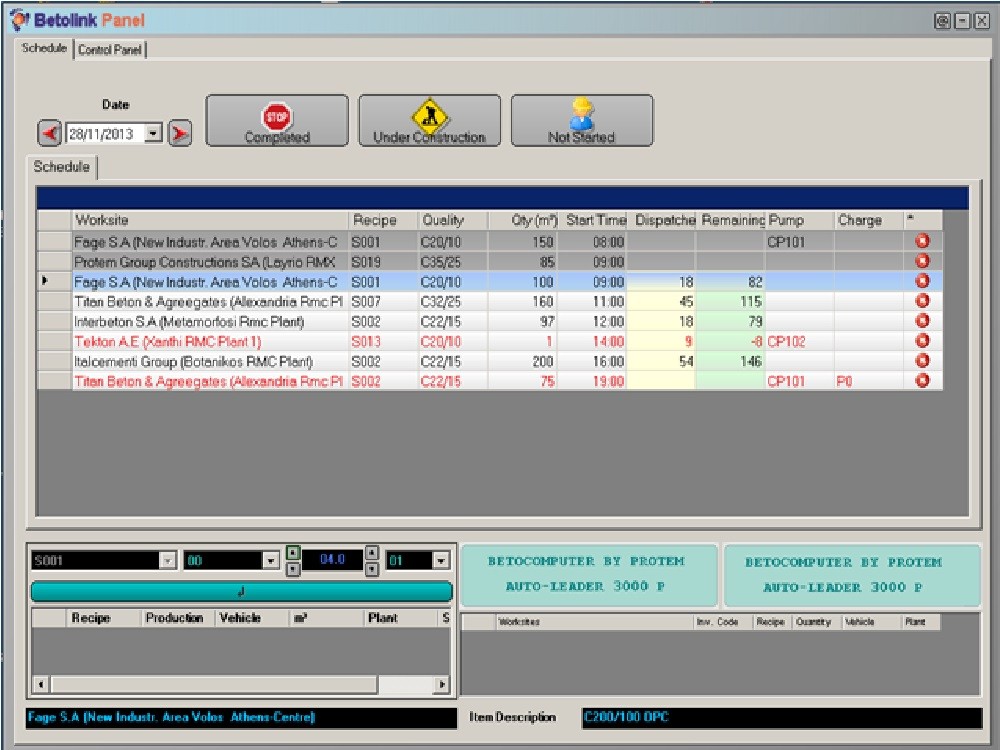Switch to the Control Panel tab
1000x750 pixels.
click(x=110, y=50)
